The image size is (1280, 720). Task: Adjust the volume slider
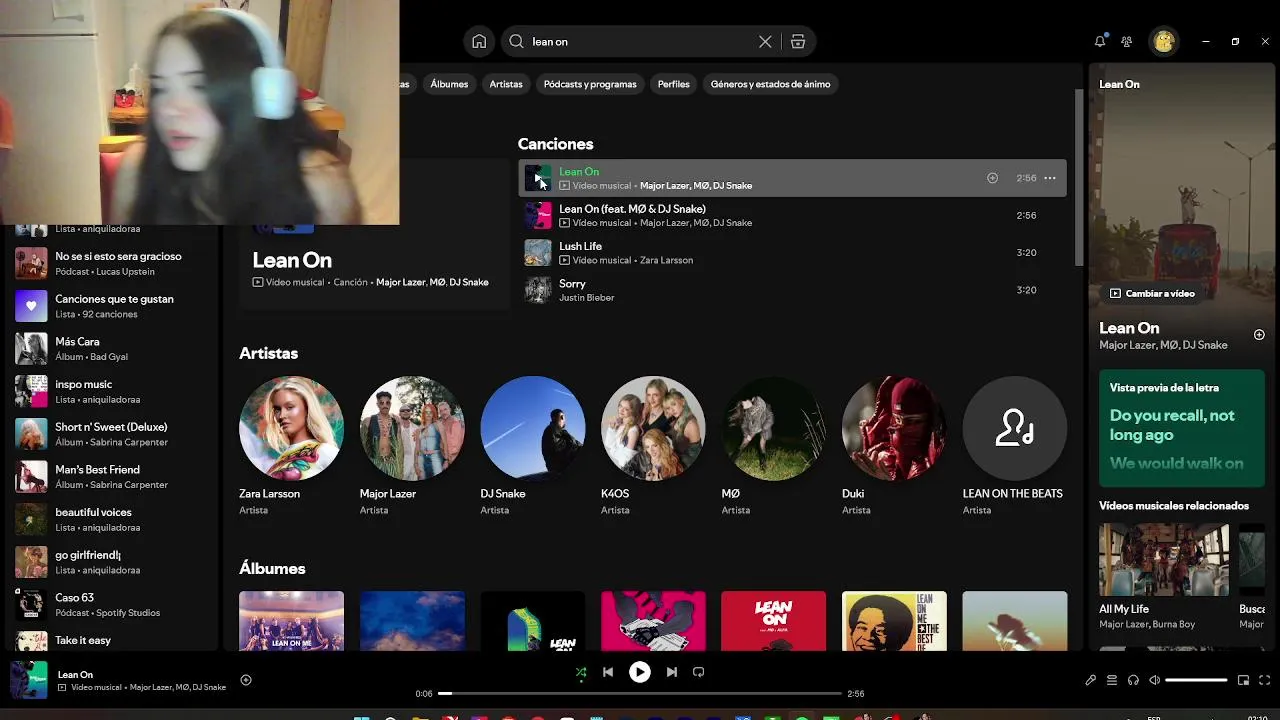pos(1196,680)
